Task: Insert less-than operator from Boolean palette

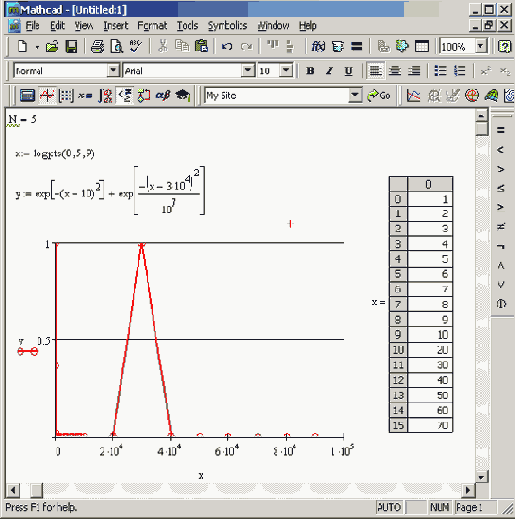Action: [501, 150]
